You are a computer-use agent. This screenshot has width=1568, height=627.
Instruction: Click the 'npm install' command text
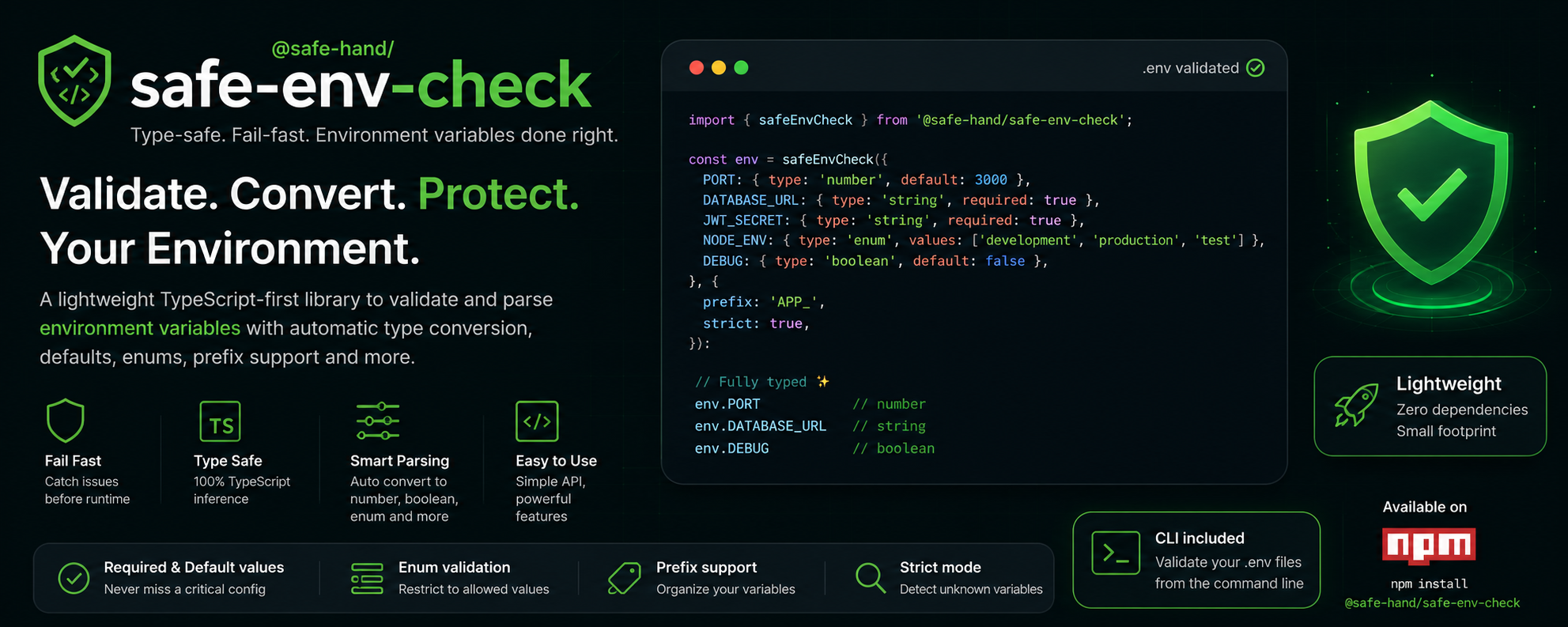point(1429,584)
